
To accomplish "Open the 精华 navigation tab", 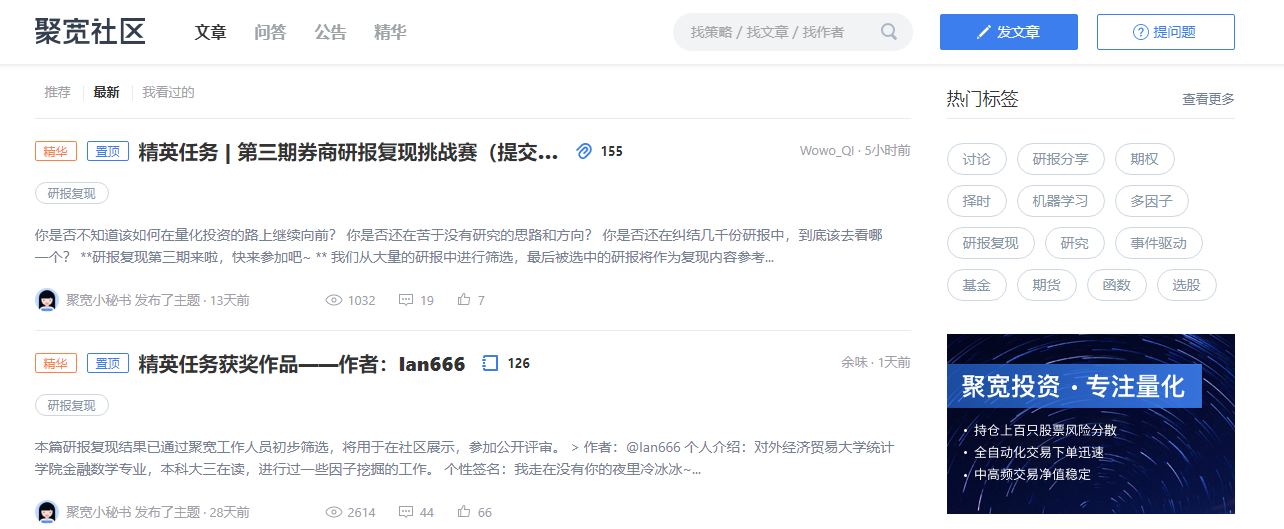I will click(x=390, y=32).
